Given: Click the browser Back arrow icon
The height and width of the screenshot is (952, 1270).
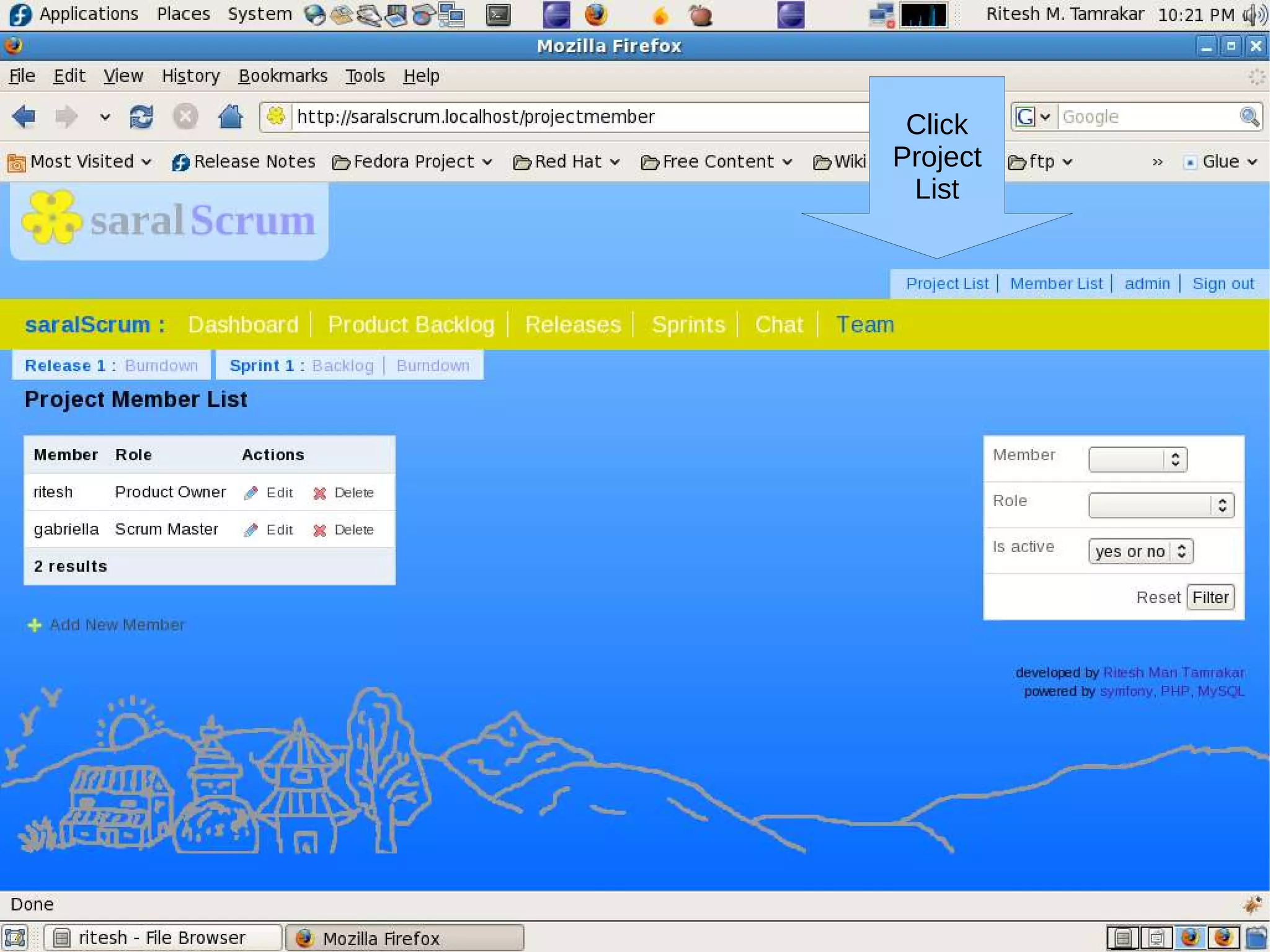Looking at the screenshot, I should click(x=24, y=117).
